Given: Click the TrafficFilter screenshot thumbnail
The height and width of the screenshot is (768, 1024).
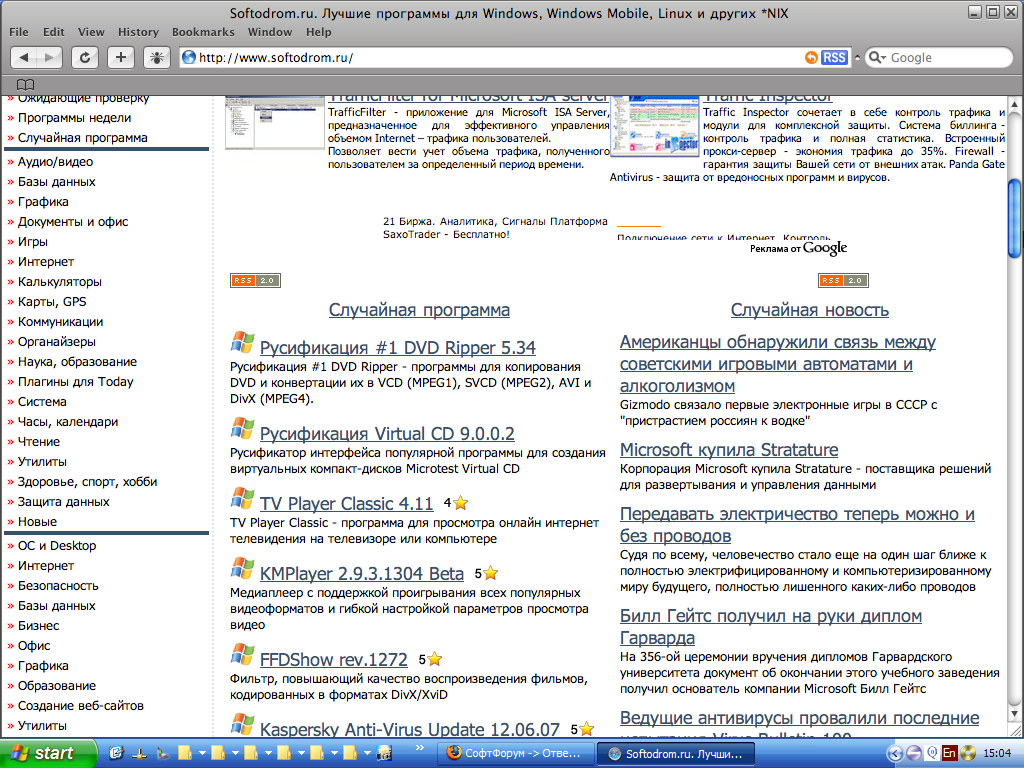Looking at the screenshot, I should [x=274, y=123].
